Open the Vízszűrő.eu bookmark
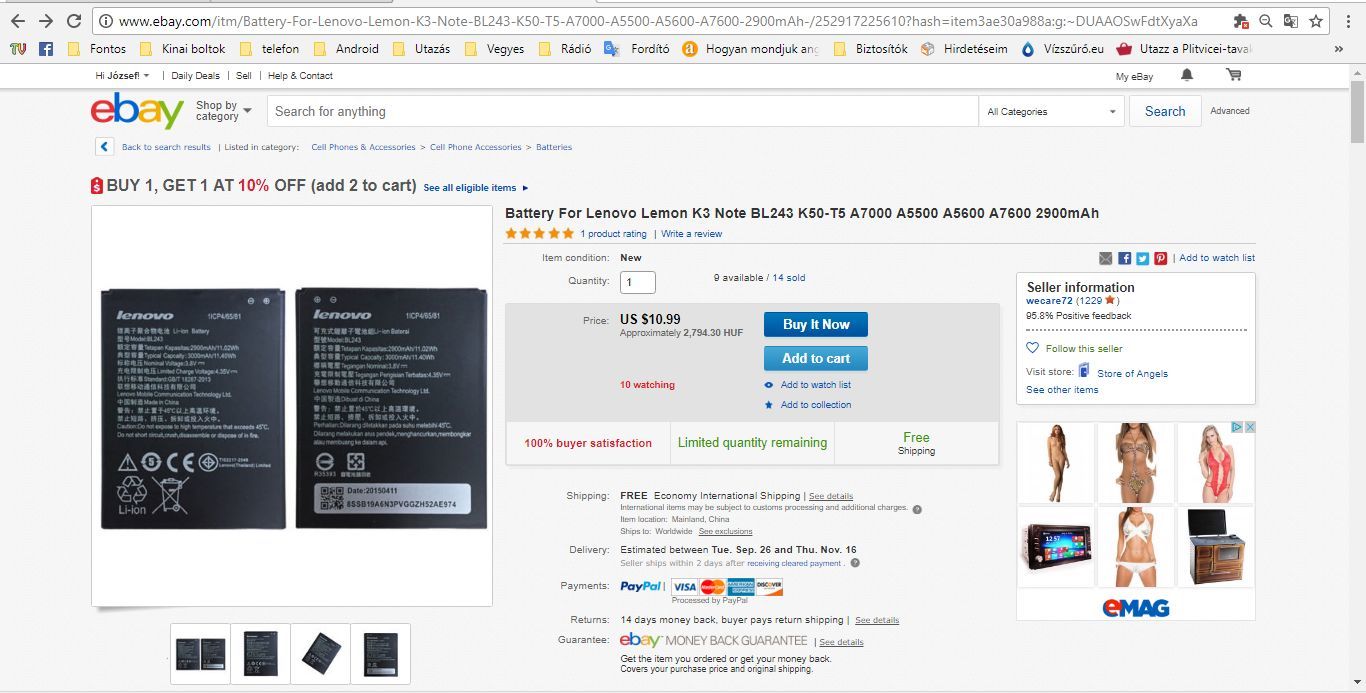The height and width of the screenshot is (693, 1366). tap(1062, 48)
